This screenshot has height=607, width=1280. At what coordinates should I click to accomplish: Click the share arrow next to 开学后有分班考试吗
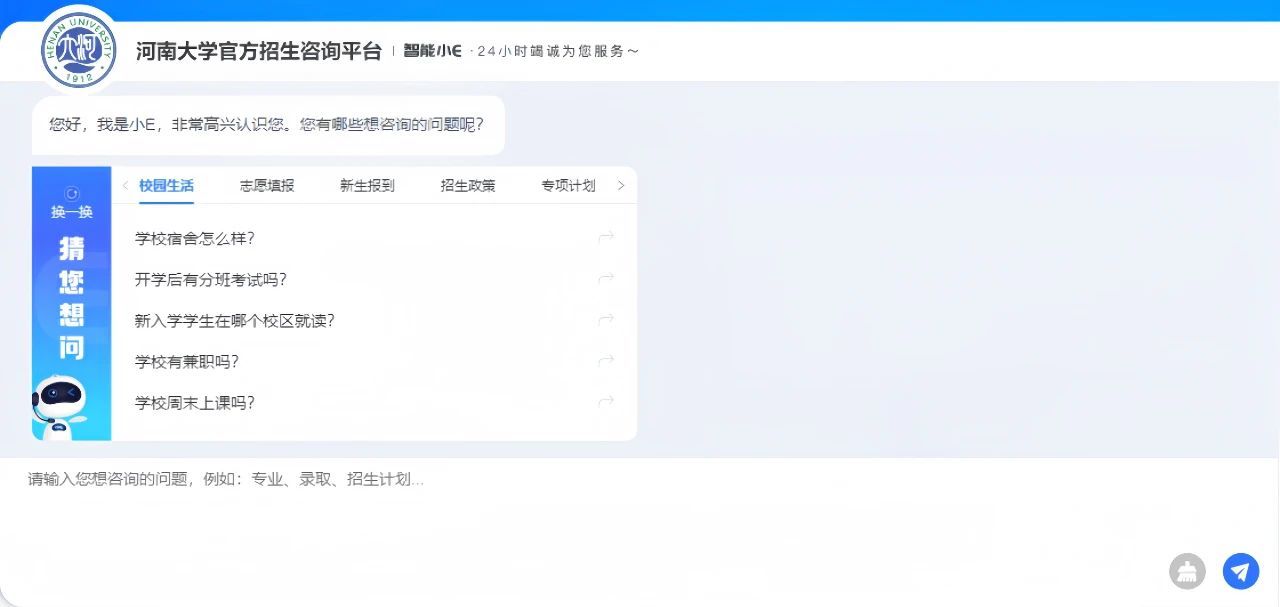coord(605,279)
